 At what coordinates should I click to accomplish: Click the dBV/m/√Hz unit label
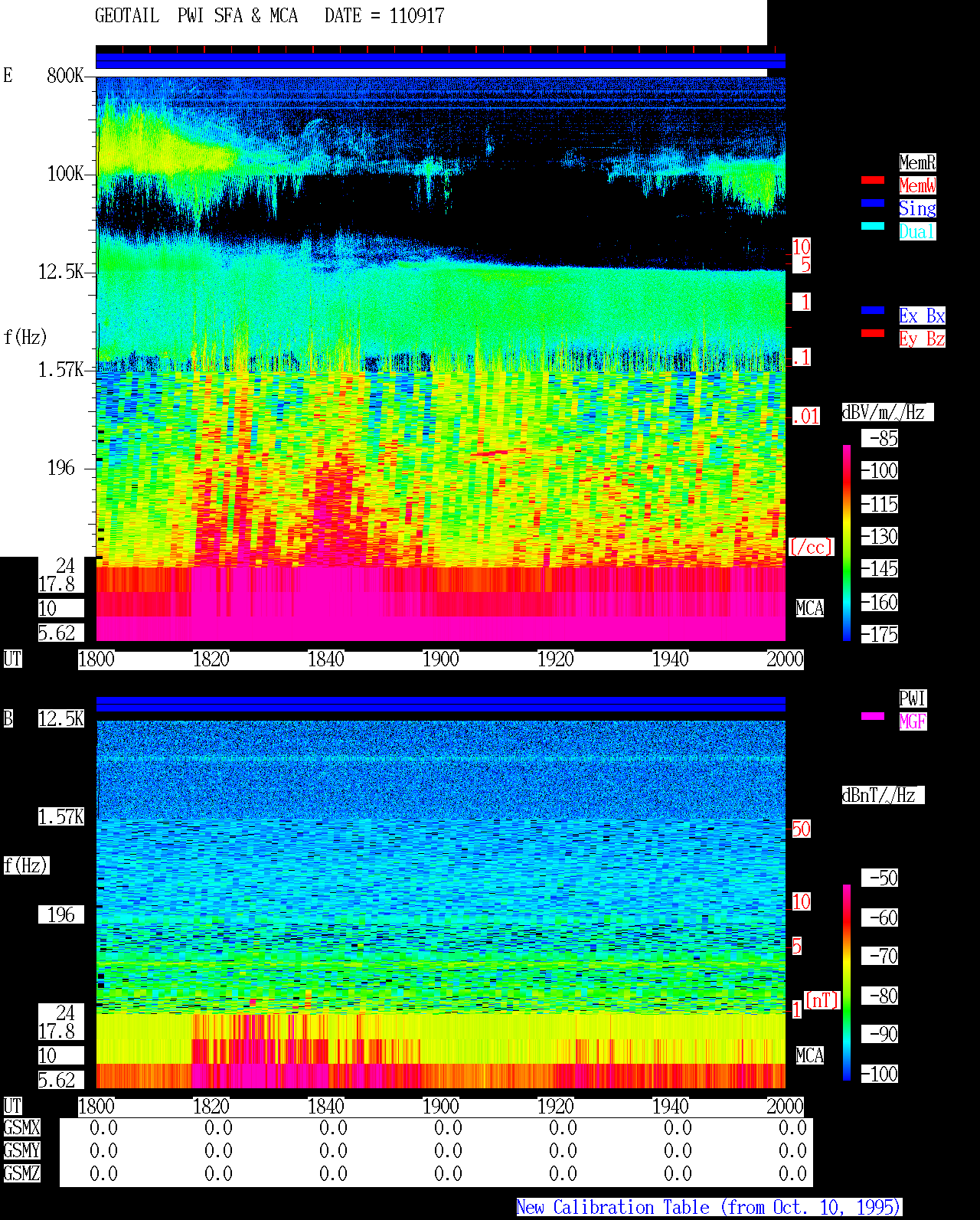point(887,412)
